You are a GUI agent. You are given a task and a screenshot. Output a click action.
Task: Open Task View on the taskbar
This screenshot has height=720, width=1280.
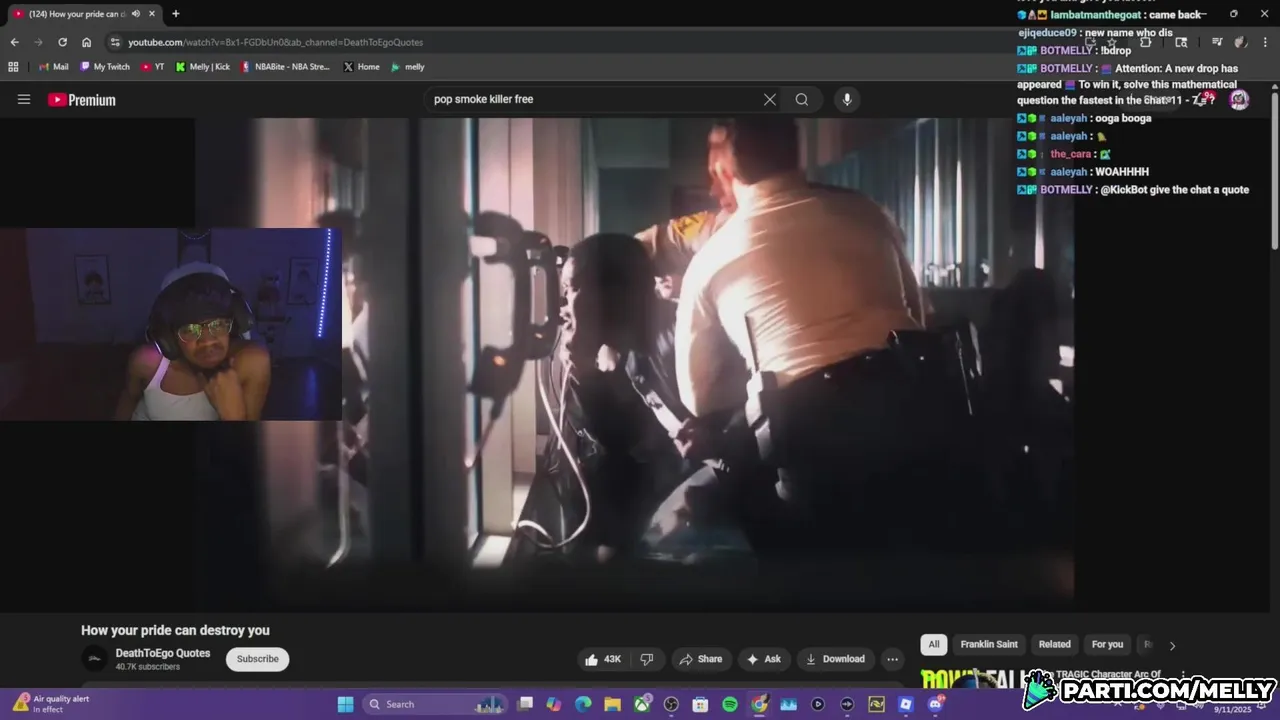coord(525,704)
